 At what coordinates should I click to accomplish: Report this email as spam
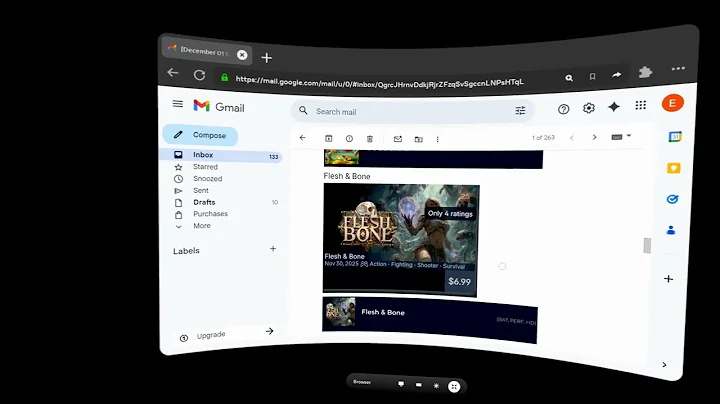pos(349,139)
